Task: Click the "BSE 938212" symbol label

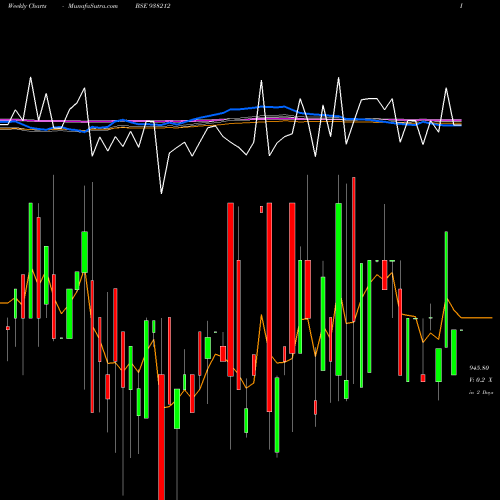Action: [x=153, y=6]
